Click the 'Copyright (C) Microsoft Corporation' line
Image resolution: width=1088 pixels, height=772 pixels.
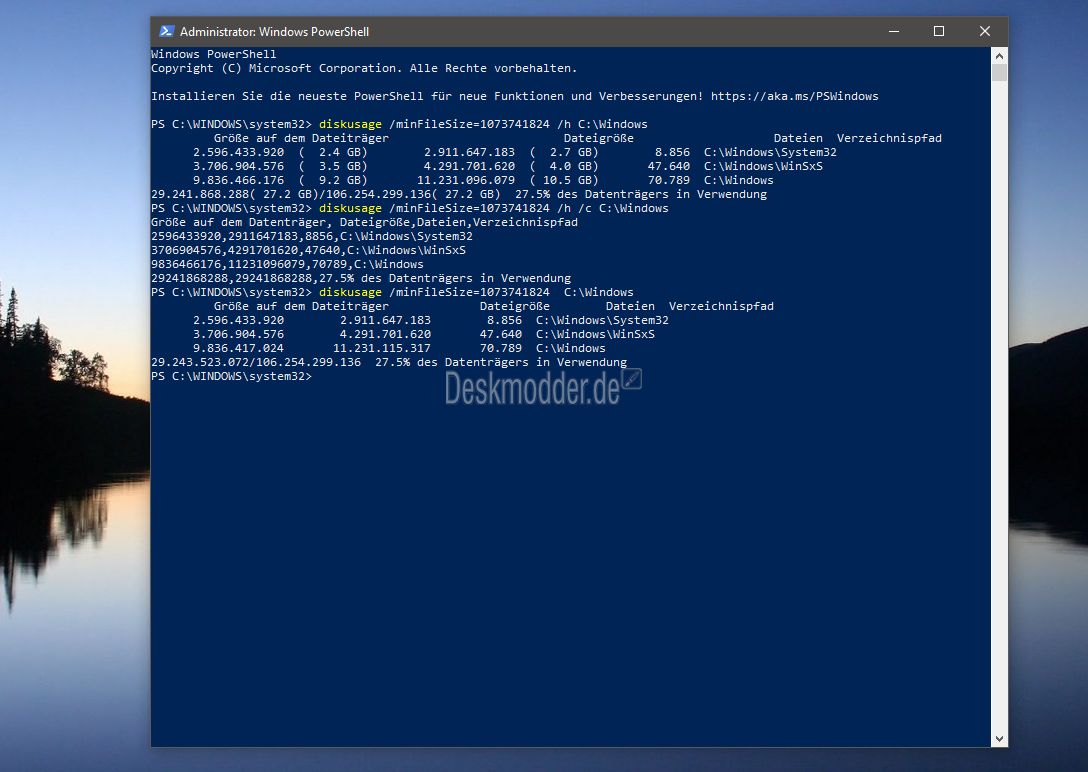coord(364,68)
